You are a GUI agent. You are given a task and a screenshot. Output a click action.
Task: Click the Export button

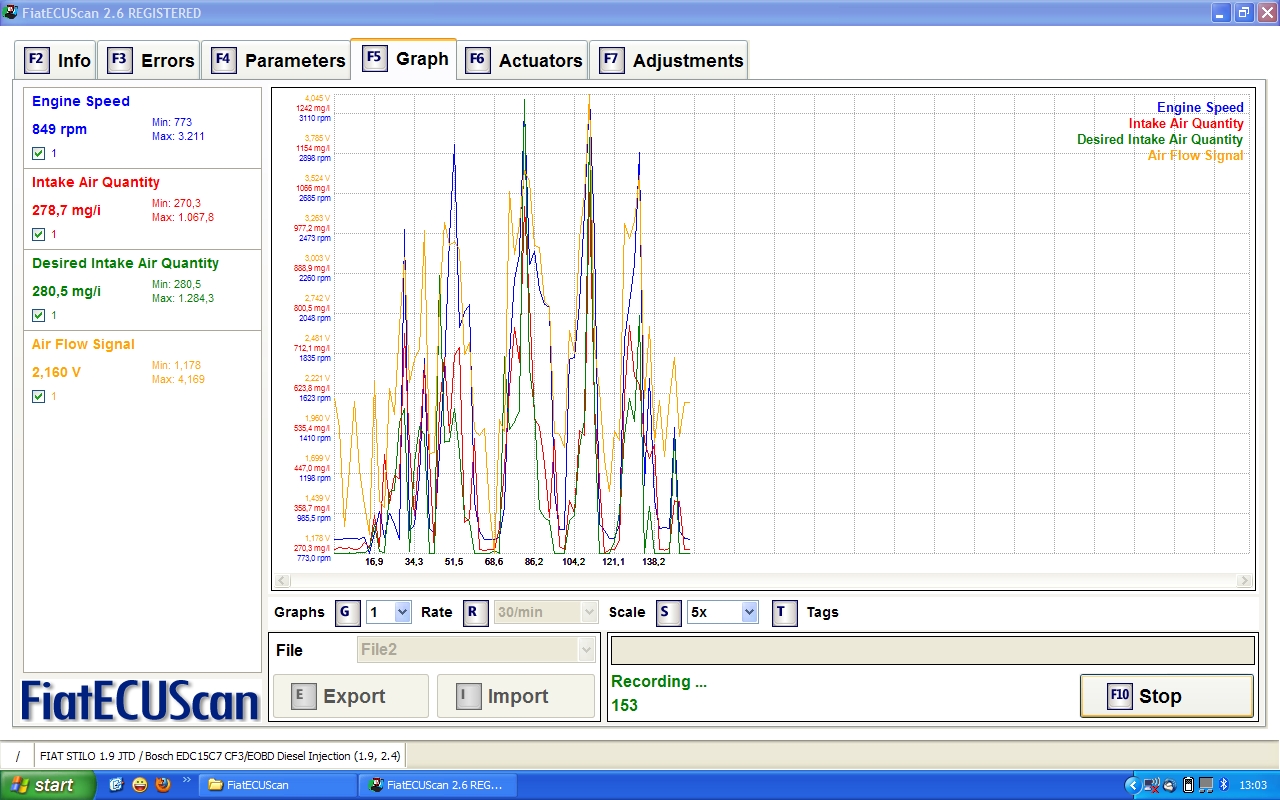click(x=351, y=696)
